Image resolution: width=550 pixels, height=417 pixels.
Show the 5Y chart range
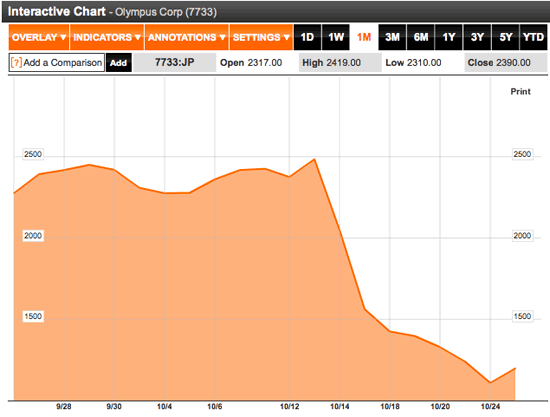click(505, 37)
